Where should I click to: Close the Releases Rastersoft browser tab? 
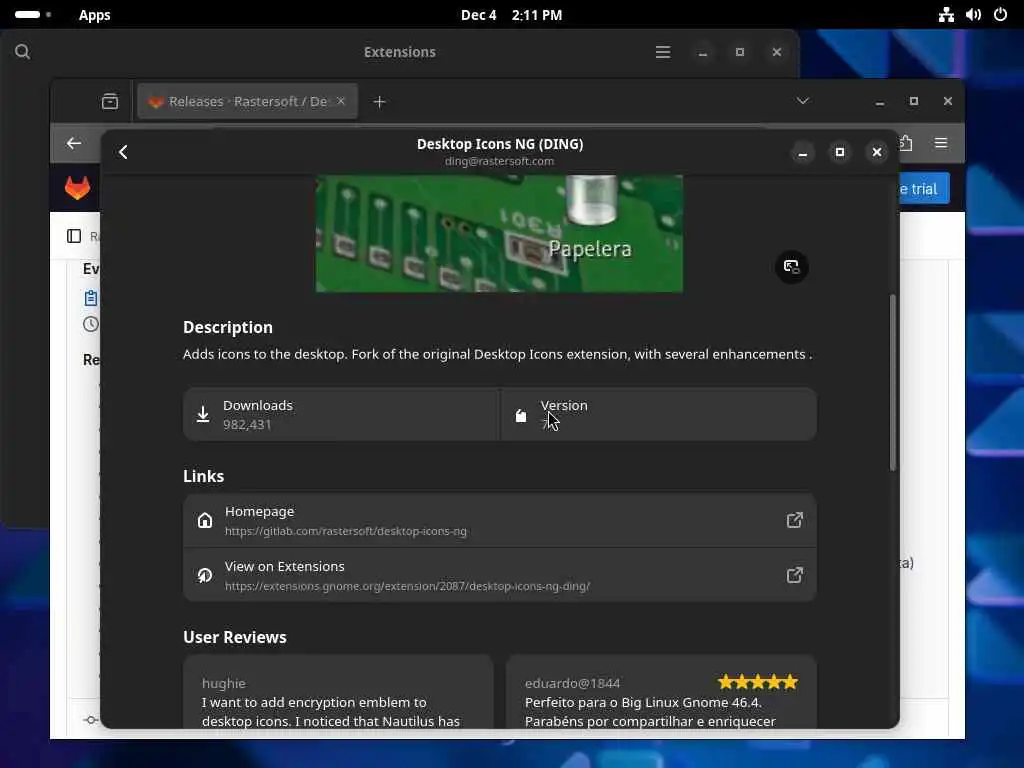341,101
